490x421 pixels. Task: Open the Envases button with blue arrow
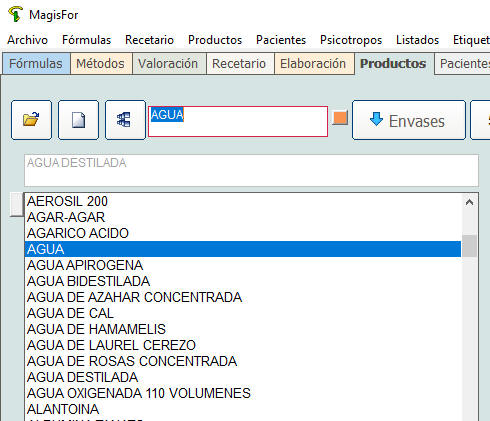409,120
